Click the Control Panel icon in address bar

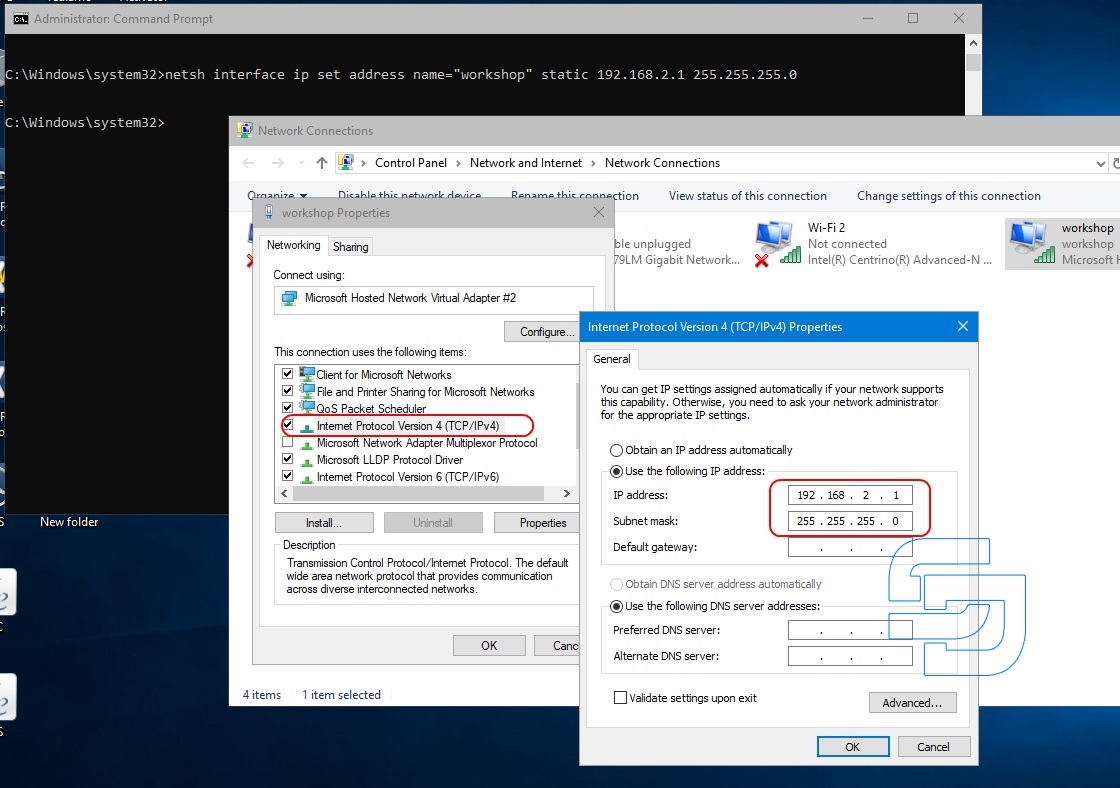tap(349, 162)
